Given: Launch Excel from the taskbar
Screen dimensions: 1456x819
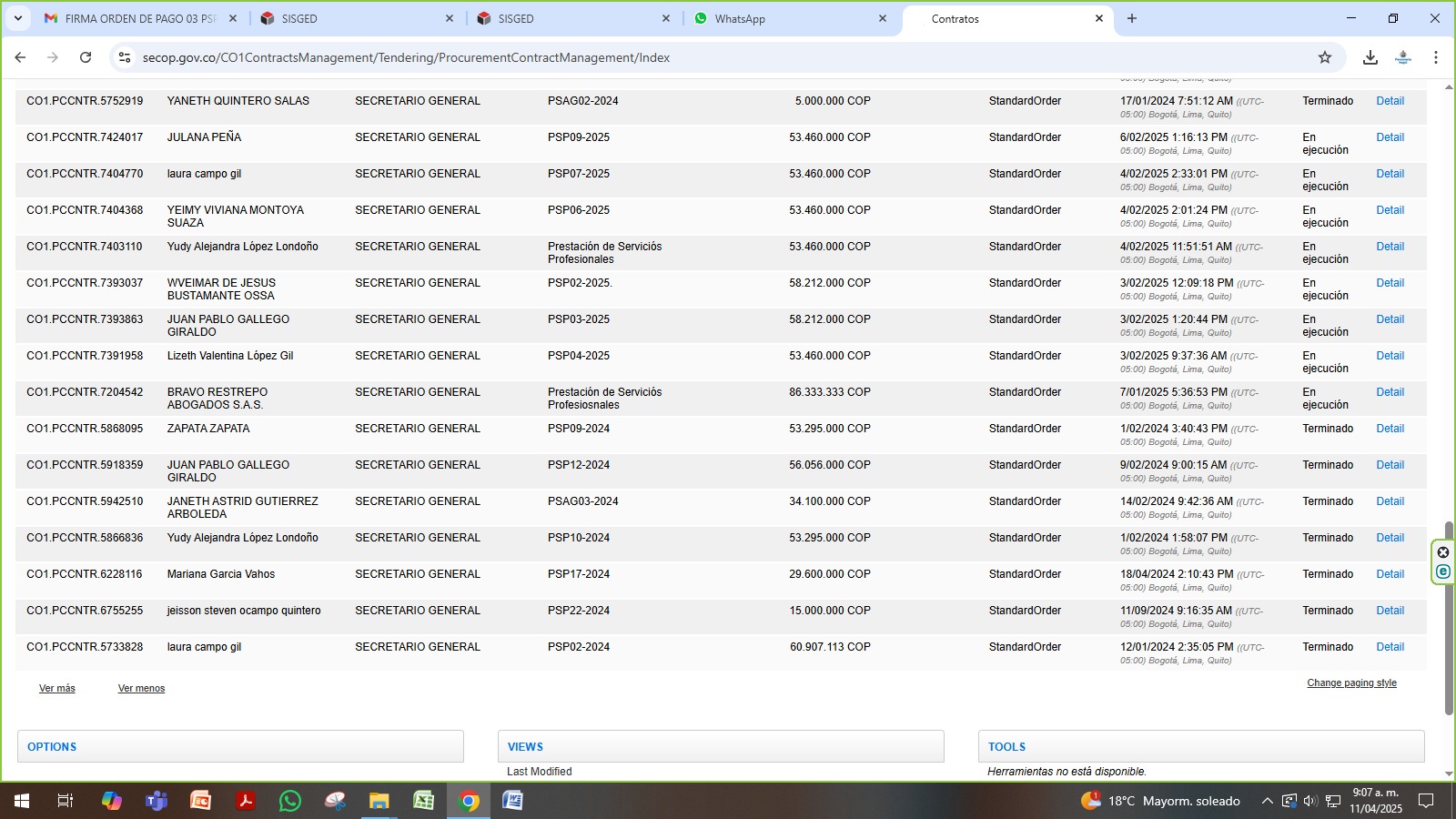Looking at the screenshot, I should pyautogui.click(x=424, y=801).
